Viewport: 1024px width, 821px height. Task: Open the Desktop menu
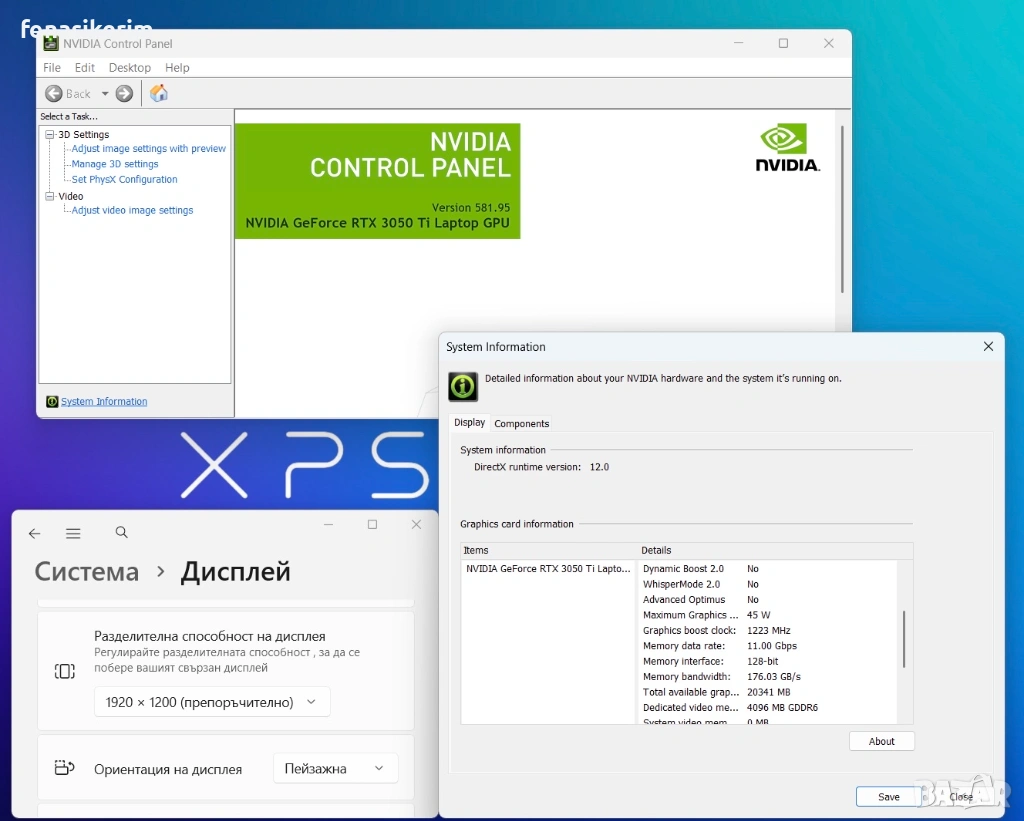130,68
